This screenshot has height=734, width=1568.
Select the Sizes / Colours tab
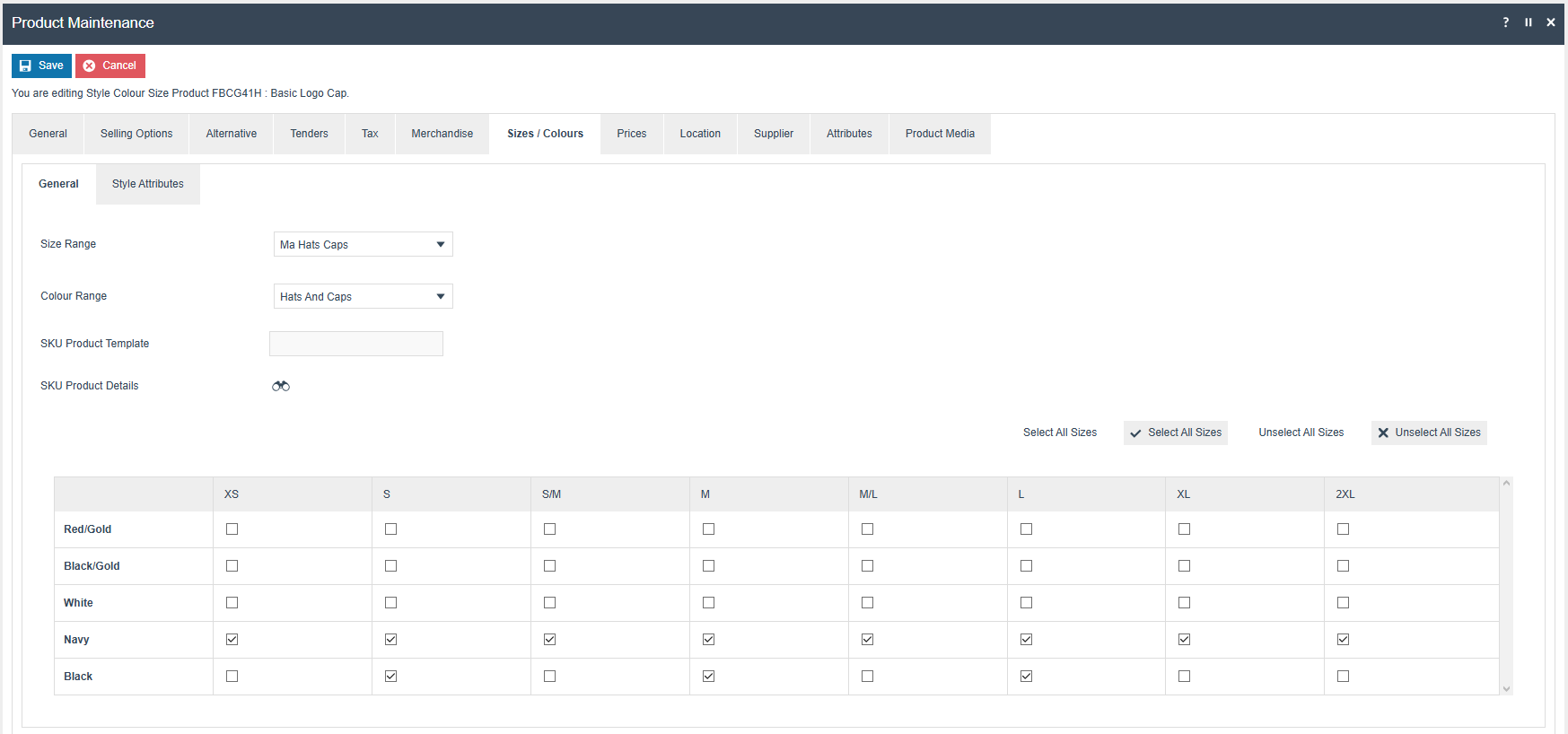(545, 134)
